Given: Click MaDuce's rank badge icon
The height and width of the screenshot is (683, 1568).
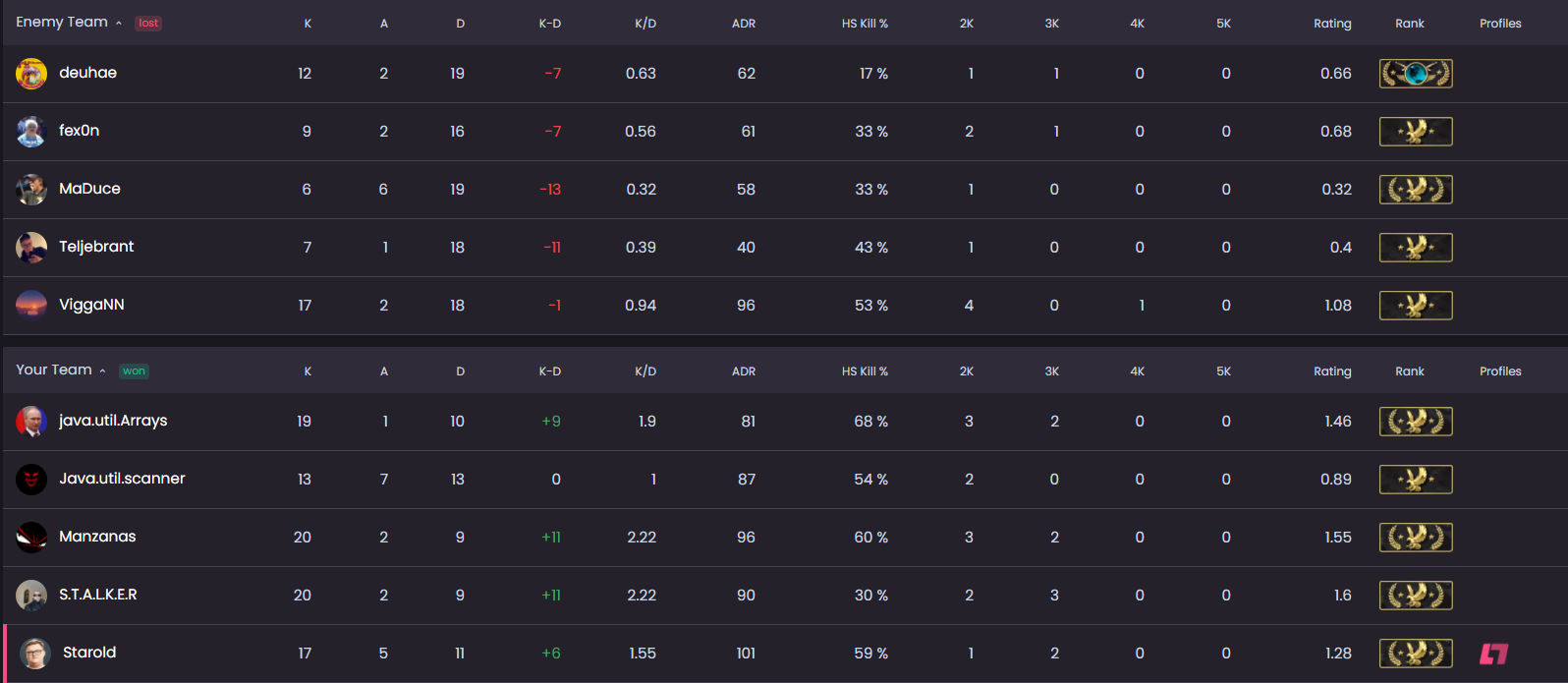Looking at the screenshot, I should [x=1416, y=190].
